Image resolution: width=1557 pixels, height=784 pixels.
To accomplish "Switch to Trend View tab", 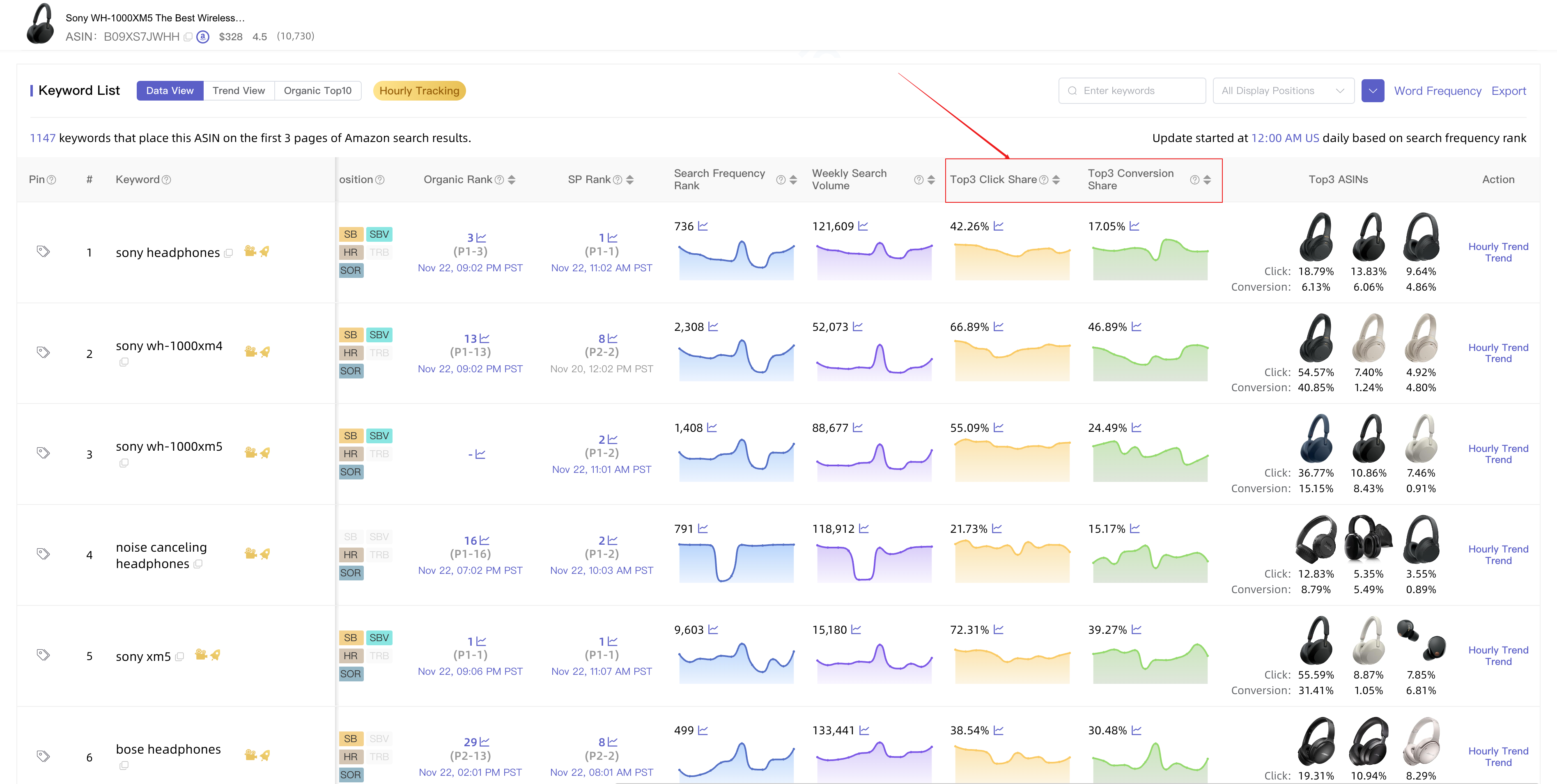I will click(x=239, y=91).
